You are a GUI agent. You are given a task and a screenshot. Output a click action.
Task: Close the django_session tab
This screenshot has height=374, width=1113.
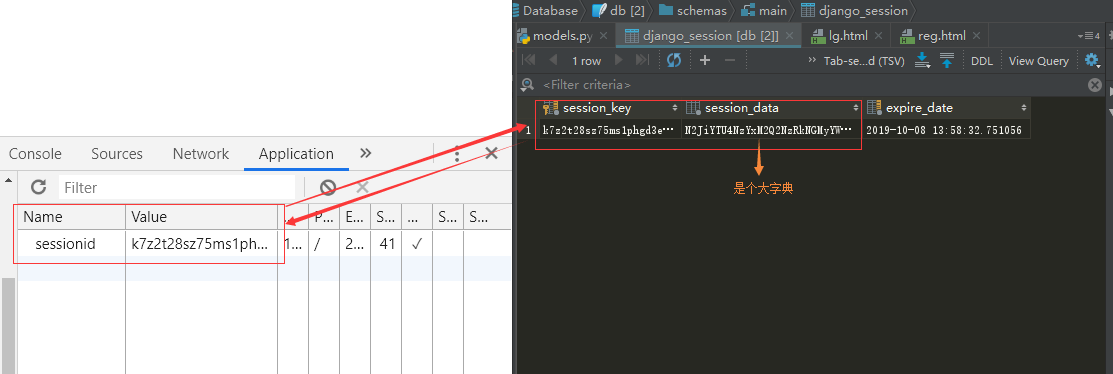tap(789, 35)
